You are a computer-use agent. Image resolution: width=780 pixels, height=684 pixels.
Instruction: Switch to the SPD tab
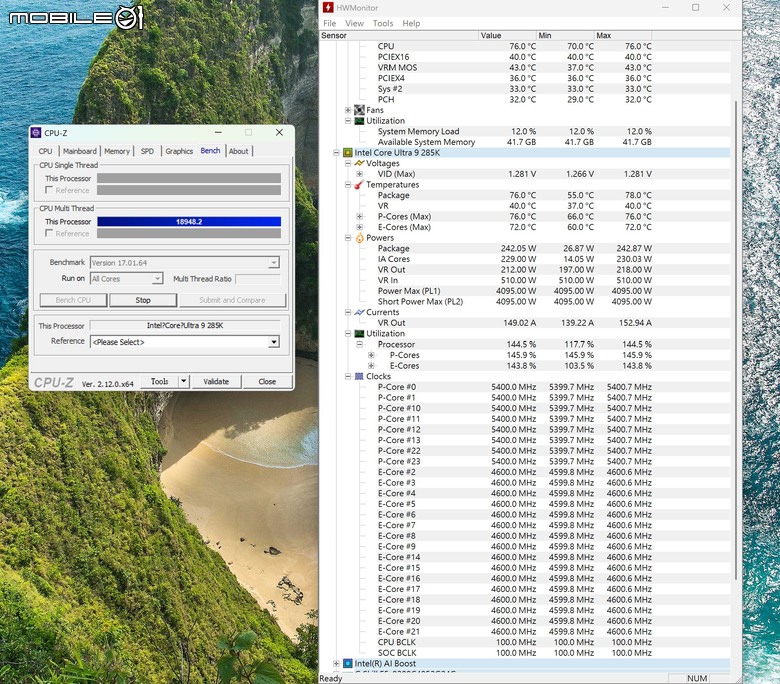tap(147, 151)
